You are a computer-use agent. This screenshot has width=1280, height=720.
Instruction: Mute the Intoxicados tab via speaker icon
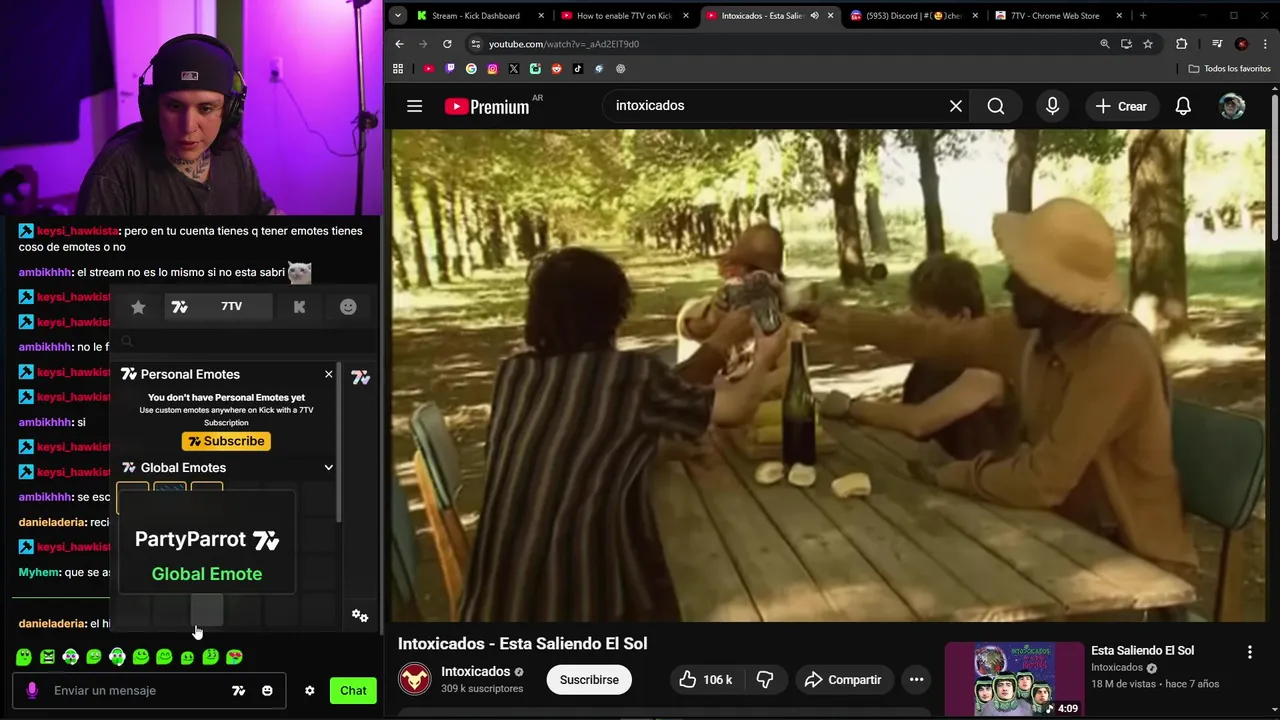(x=814, y=15)
